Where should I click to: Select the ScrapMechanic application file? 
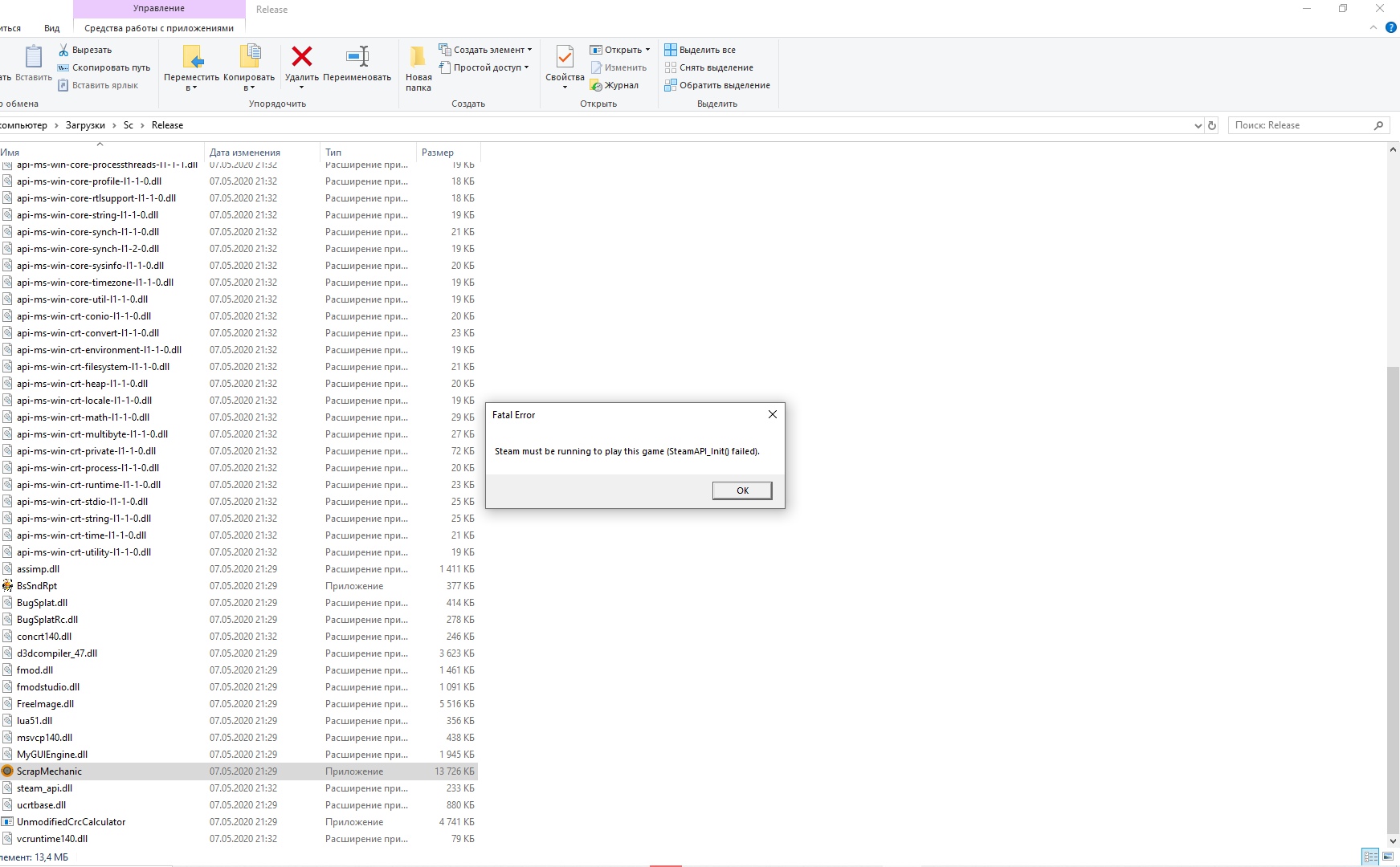pyautogui.click(x=239, y=771)
